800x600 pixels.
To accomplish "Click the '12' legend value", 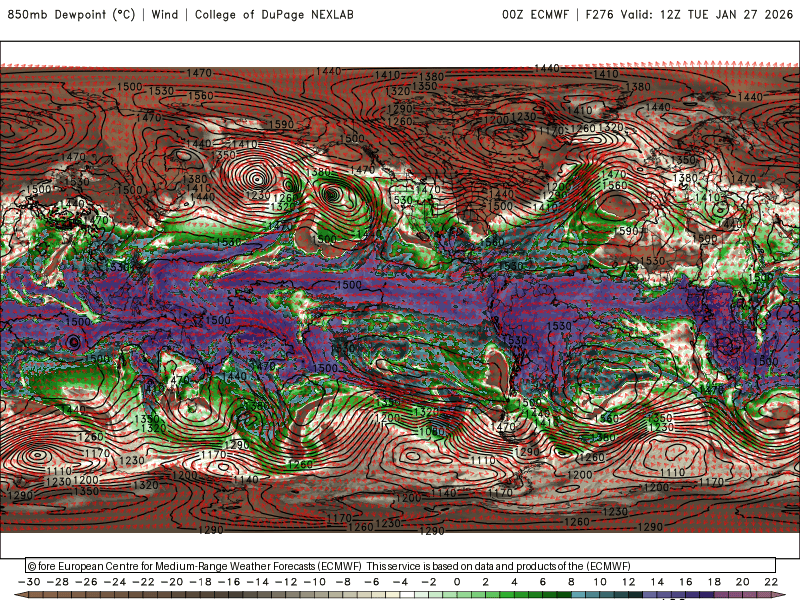I will pos(629,582).
